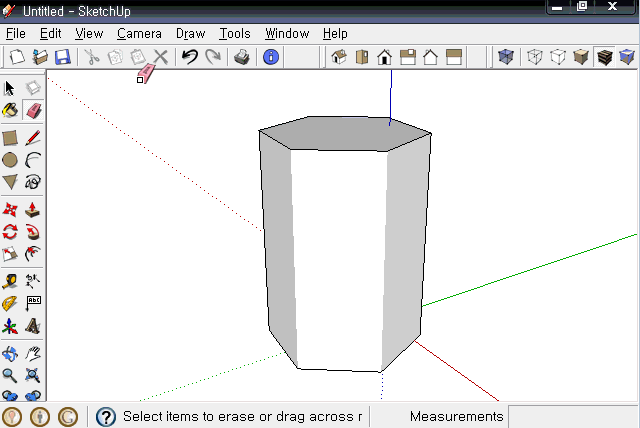Enable Shaded with Textures style
The image size is (640, 428).
coord(604,57)
